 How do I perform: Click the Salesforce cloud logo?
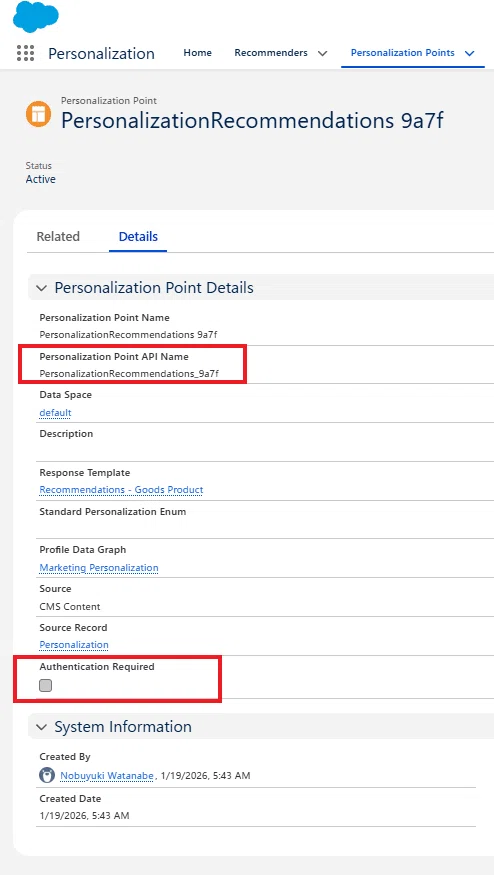36,17
